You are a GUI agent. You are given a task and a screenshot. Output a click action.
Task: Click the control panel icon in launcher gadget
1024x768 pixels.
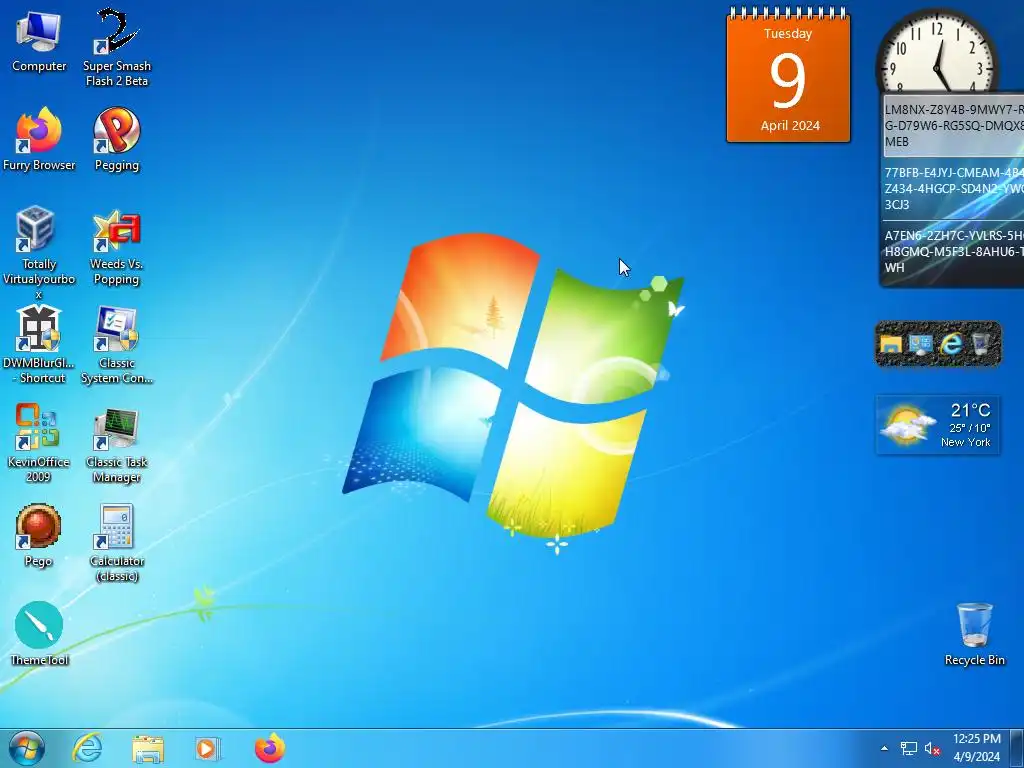[x=921, y=344]
